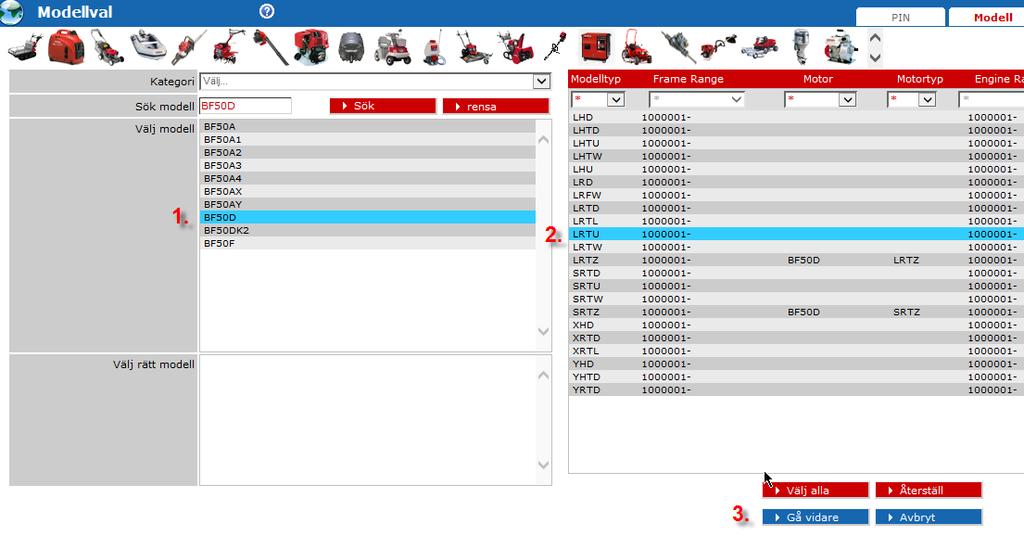
Task: Click the Välj alla button
Action: 816,490
